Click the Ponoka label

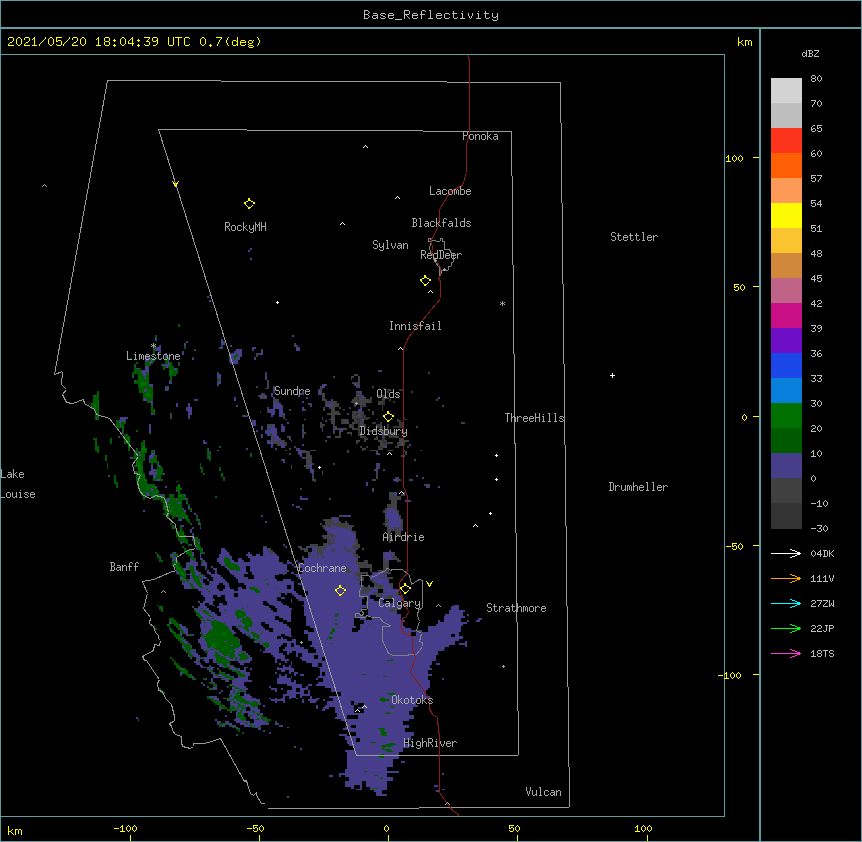480,136
